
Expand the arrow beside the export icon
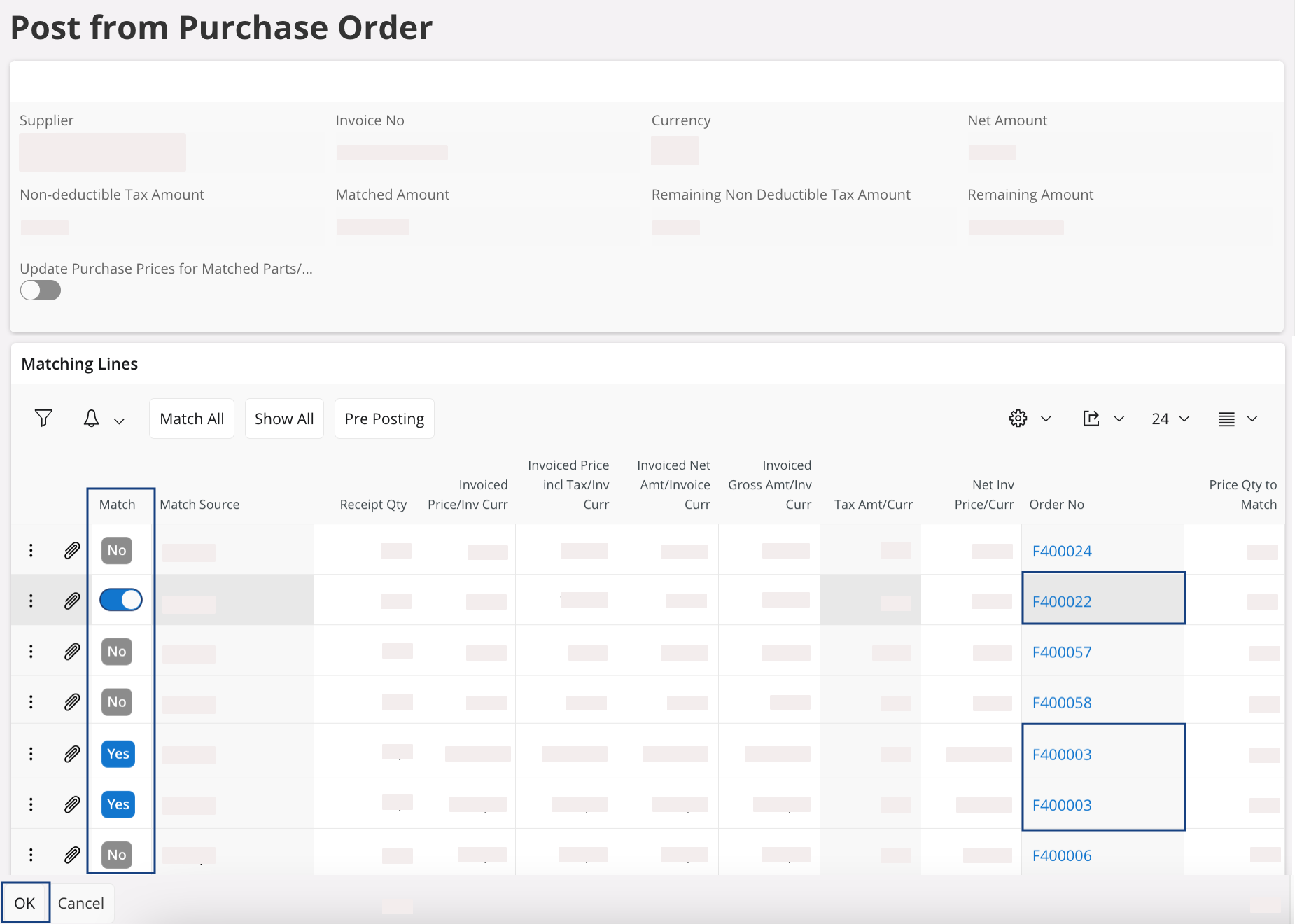[1119, 419]
